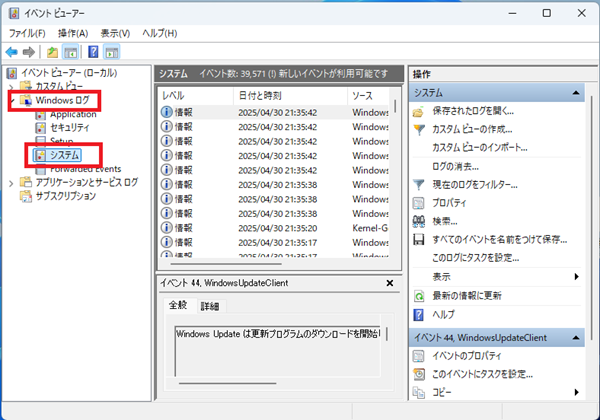The image size is (600, 420).
Task: Click the filter current log funnel icon
Action: (x=419, y=185)
